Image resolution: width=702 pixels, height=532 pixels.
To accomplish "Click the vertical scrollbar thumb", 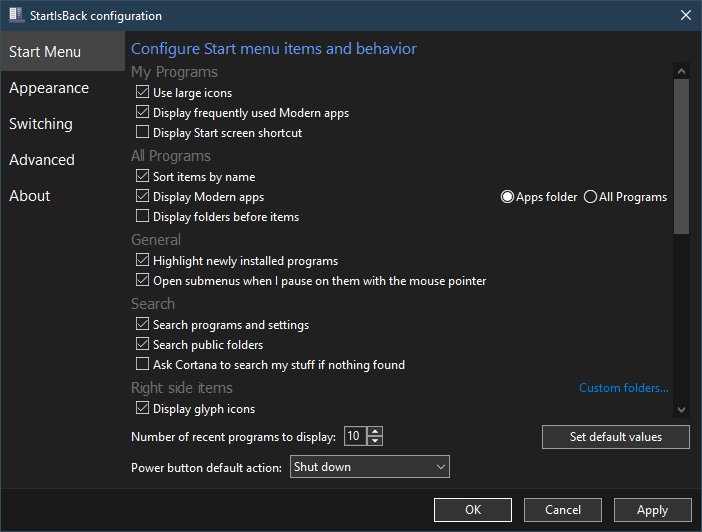I will point(681,156).
